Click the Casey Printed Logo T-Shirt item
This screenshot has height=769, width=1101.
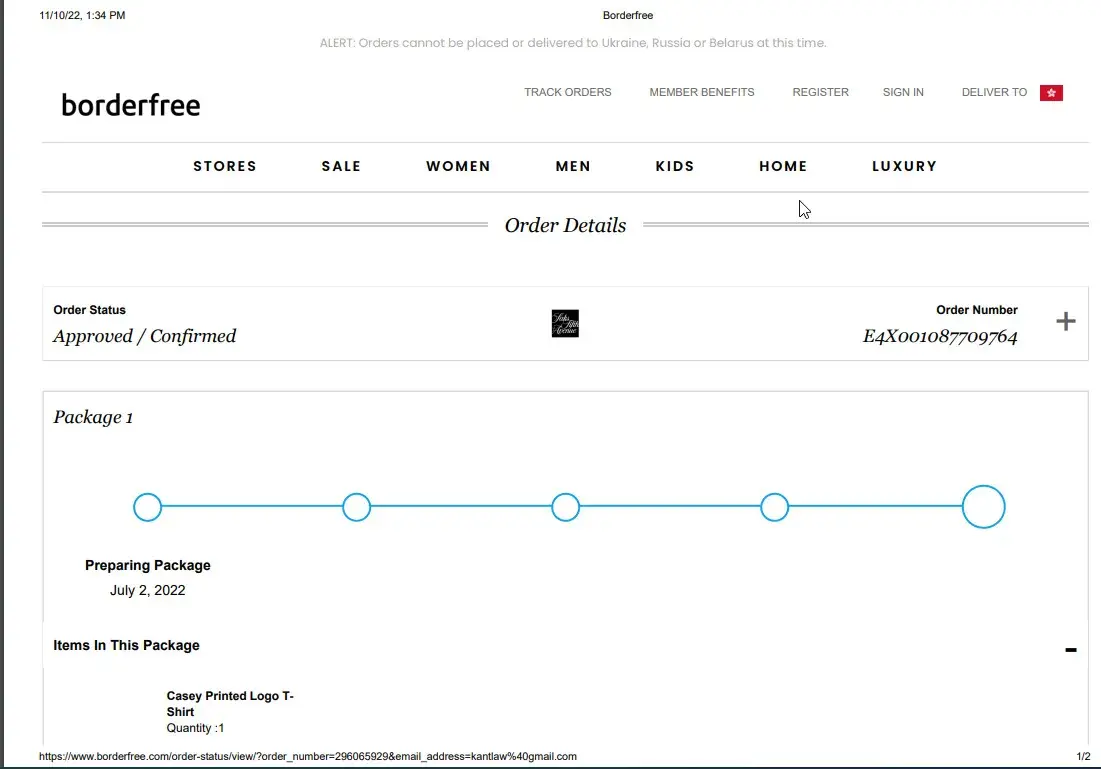coord(230,703)
